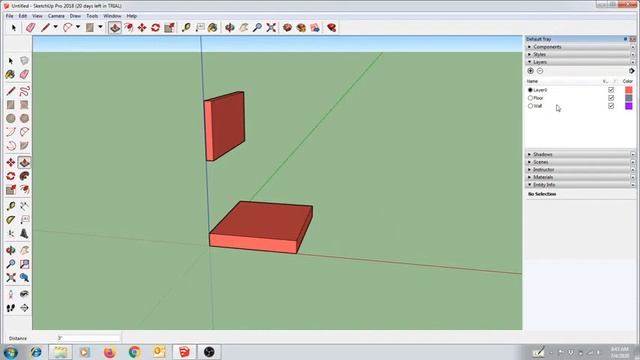Select the Tape Measure in the top toolbar
Screen dimensions: 640x360
click(186, 27)
